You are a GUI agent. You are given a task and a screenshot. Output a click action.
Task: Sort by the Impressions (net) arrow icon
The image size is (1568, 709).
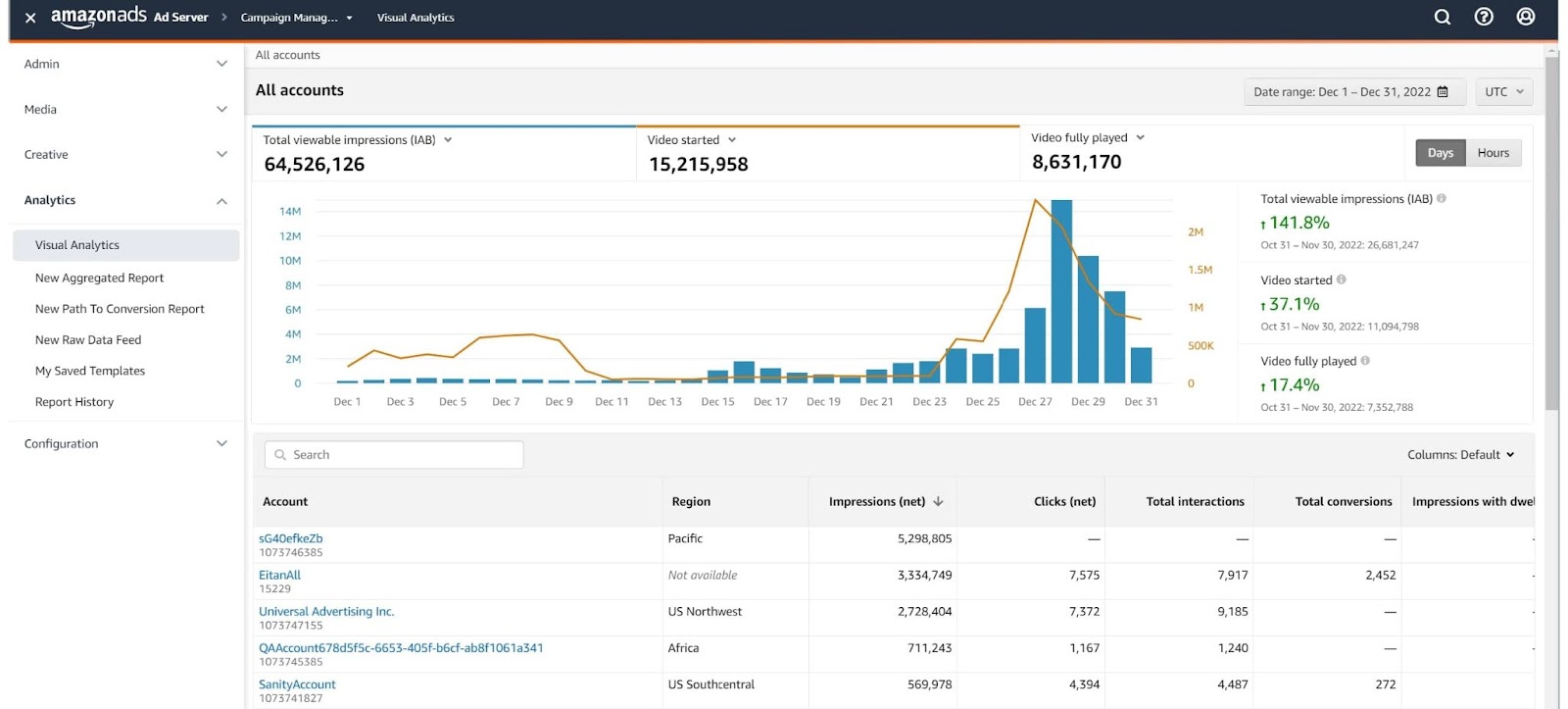938,501
